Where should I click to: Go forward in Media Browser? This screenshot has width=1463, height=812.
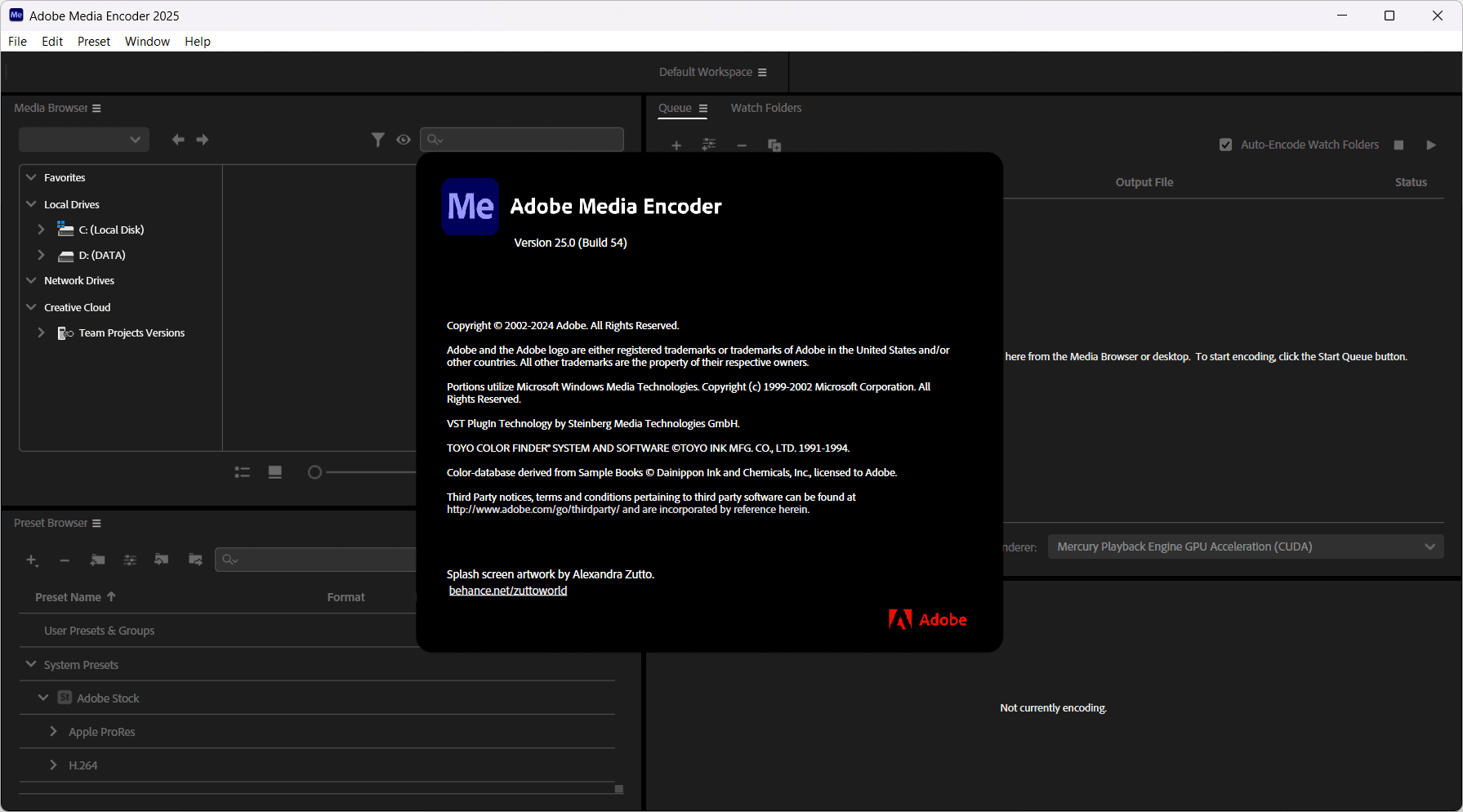click(203, 140)
